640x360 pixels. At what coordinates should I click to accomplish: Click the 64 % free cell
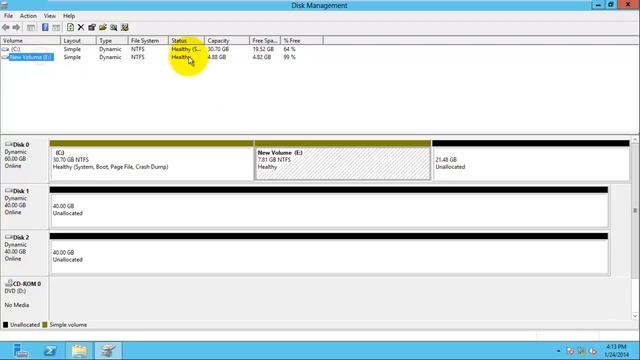(289, 49)
